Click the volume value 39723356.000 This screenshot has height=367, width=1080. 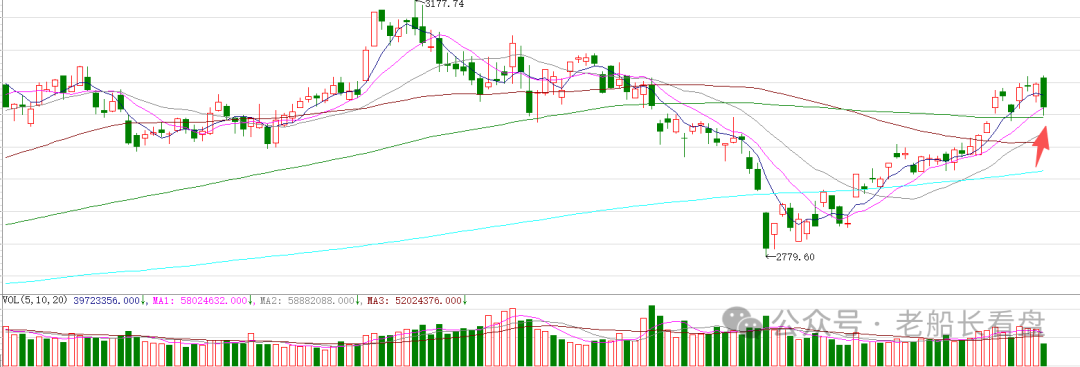coord(107,301)
